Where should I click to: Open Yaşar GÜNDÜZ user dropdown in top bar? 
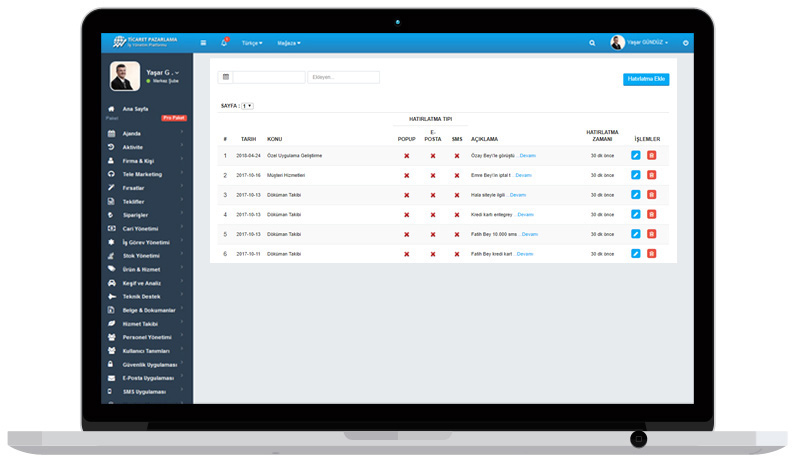coord(640,42)
